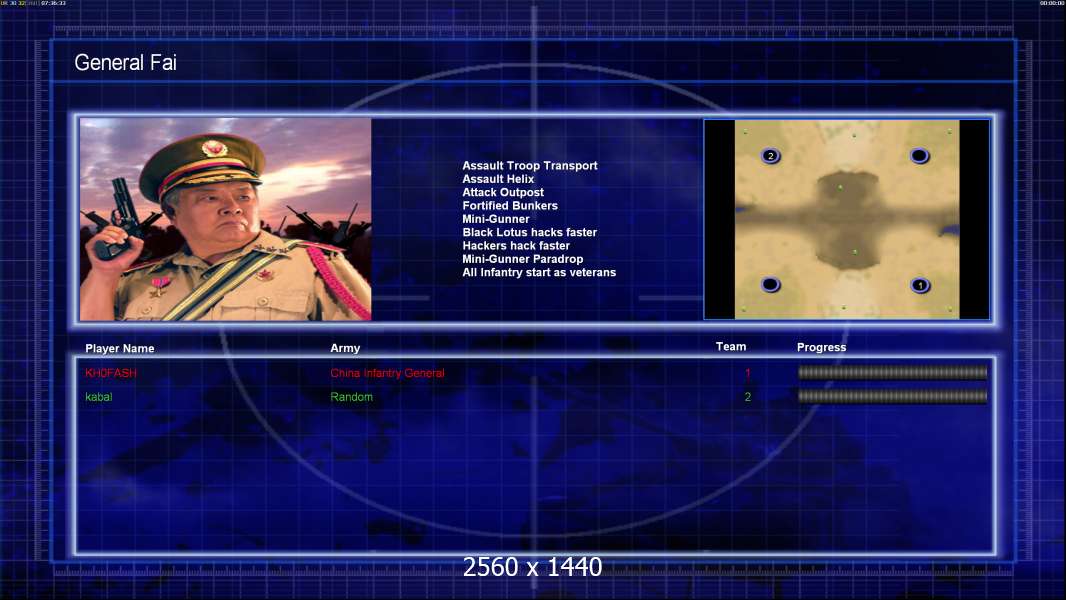1066x600 pixels.
Task: Click kabal's 'Random' army text
Action: pos(351,397)
